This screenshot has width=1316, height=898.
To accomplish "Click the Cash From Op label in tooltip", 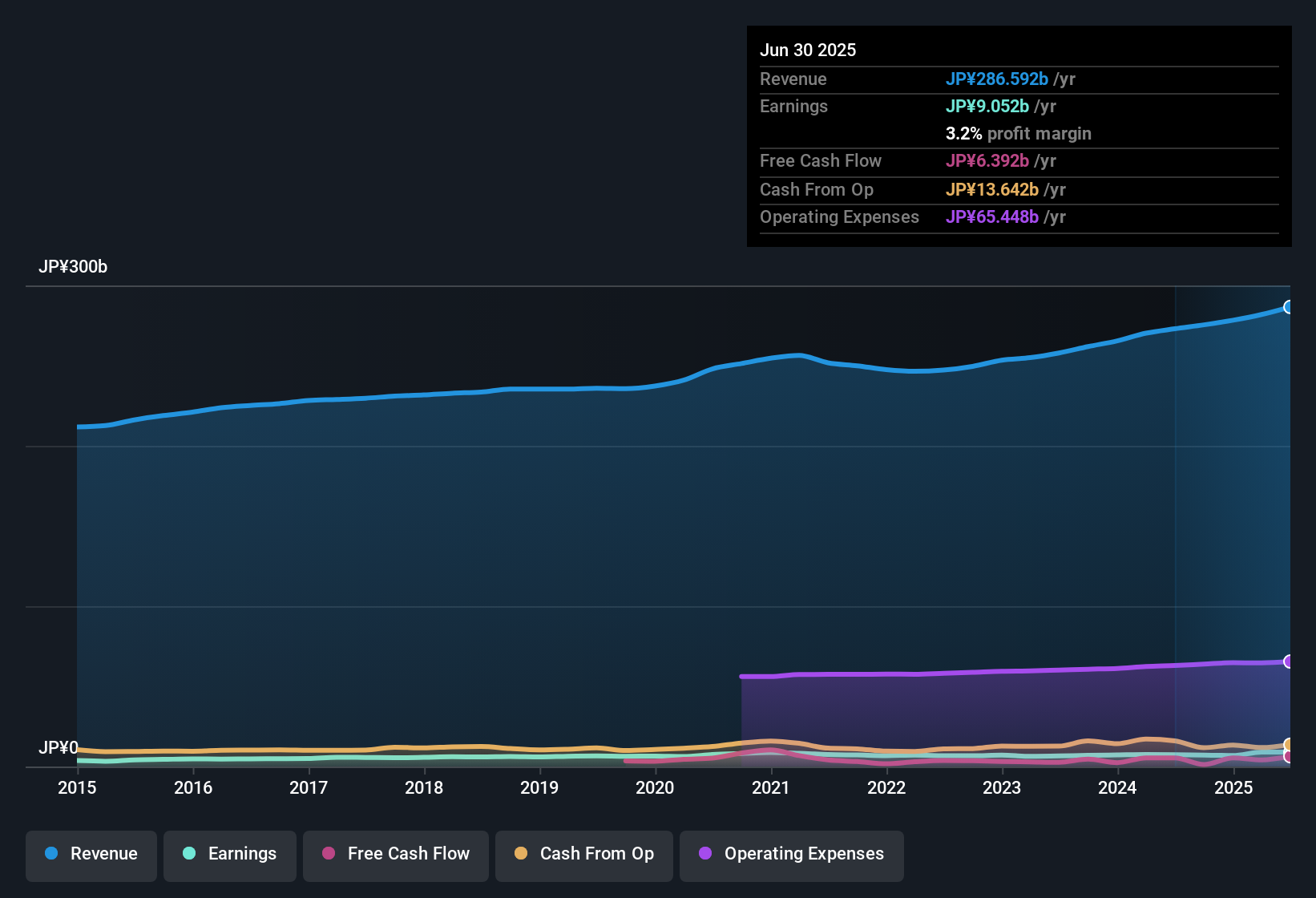I will pyautogui.click(x=817, y=190).
